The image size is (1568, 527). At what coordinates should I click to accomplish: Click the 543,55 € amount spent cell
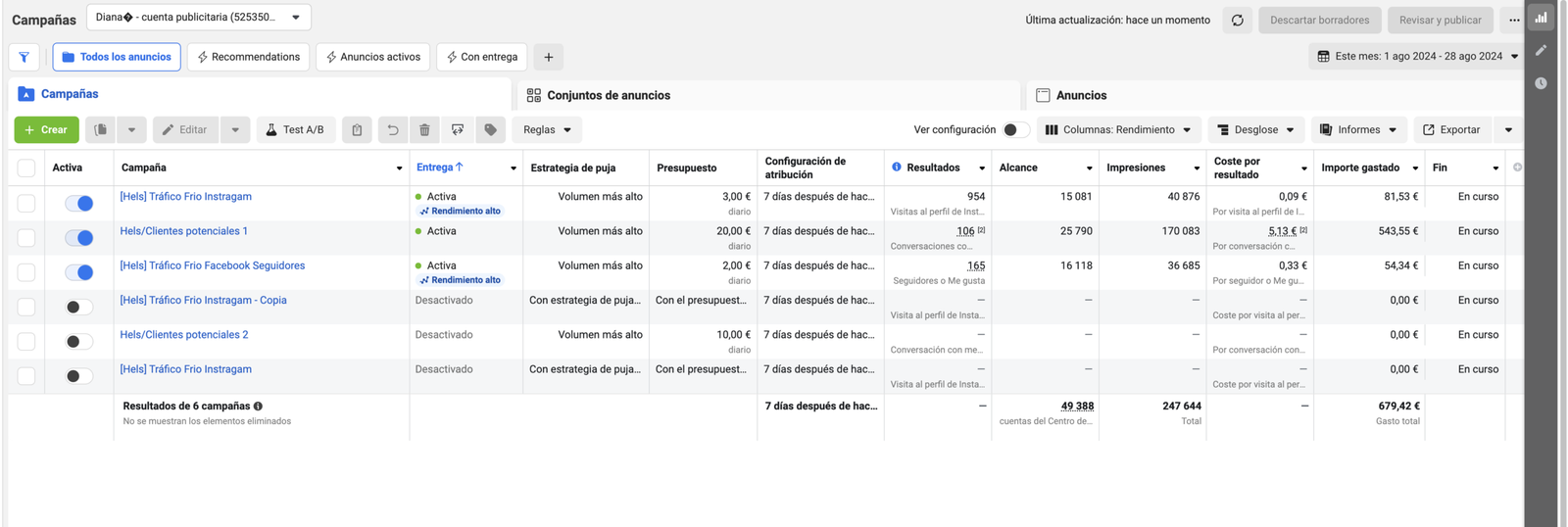pos(1398,231)
